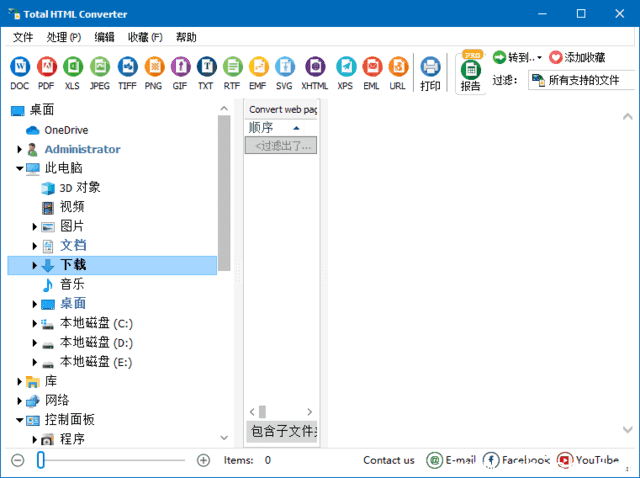Expand the 库 libraries node
The height and width of the screenshot is (478, 640).
(19, 382)
